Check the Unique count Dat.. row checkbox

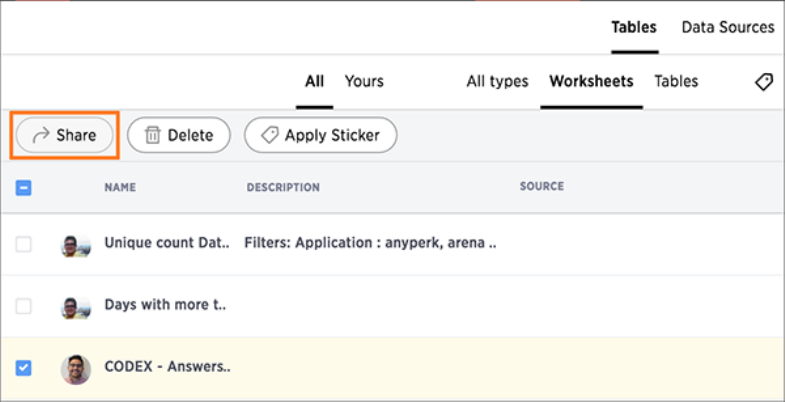coord(24,244)
